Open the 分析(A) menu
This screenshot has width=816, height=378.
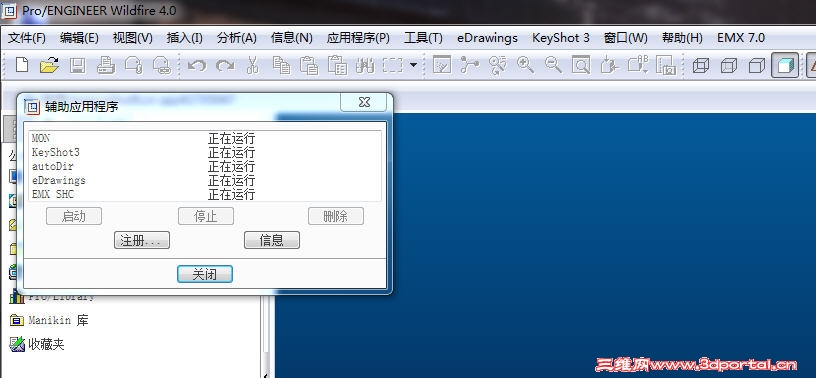pos(237,38)
